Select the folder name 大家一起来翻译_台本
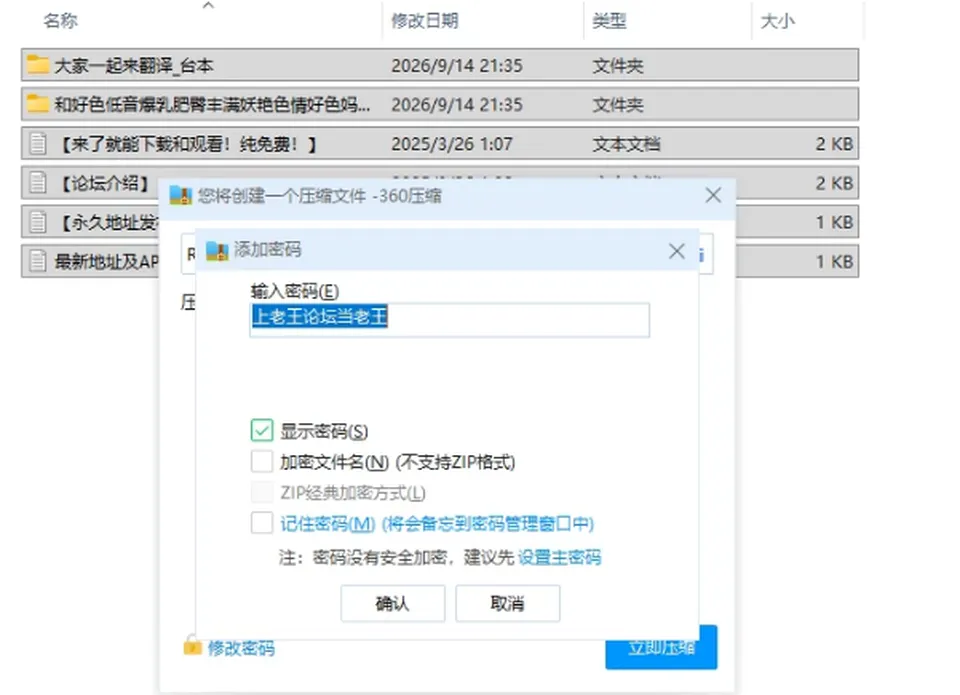960x695 pixels. (x=134, y=66)
